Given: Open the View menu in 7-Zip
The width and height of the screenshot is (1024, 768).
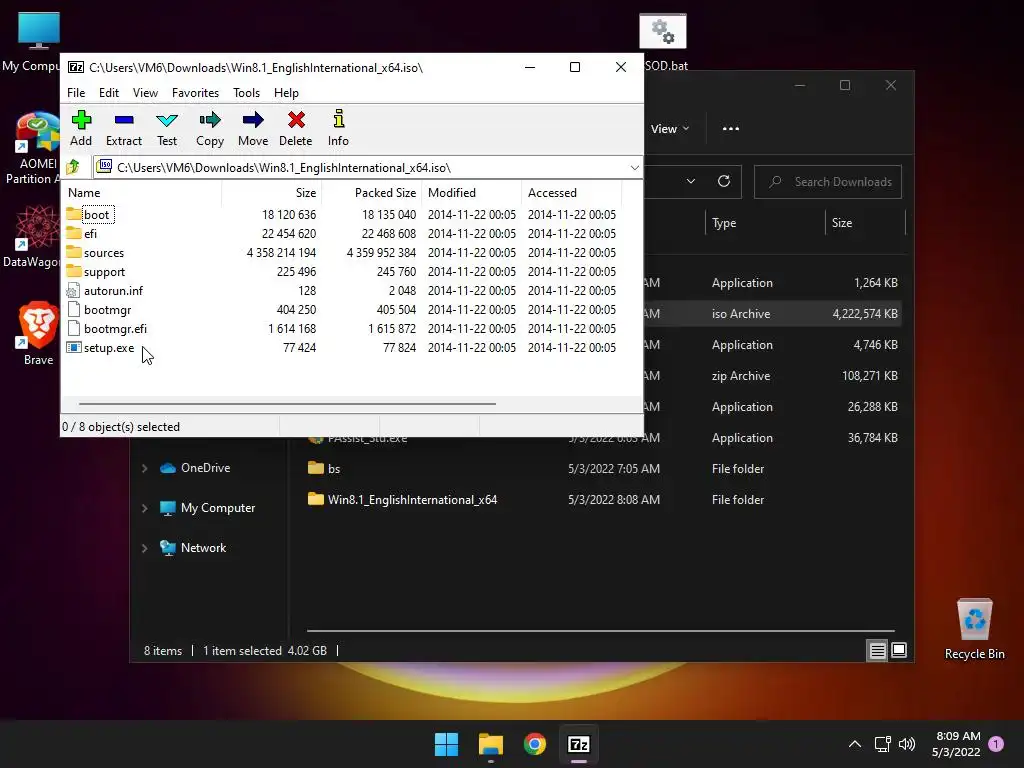Looking at the screenshot, I should (x=145, y=93).
